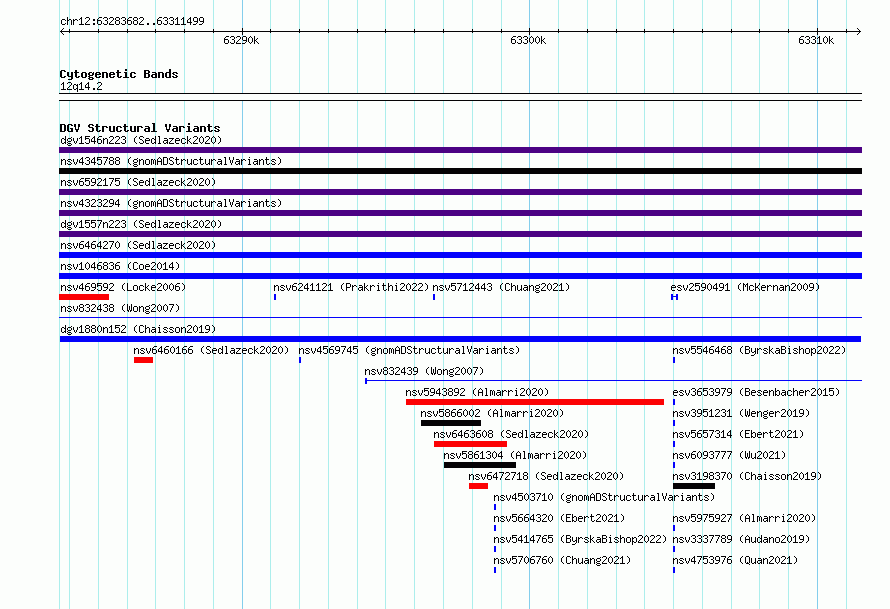Image resolution: width=890 pixels, height=609 pixels.
Task: Click nsv5975927 (Almarri2020) label
Action: [x=744, y=518]
